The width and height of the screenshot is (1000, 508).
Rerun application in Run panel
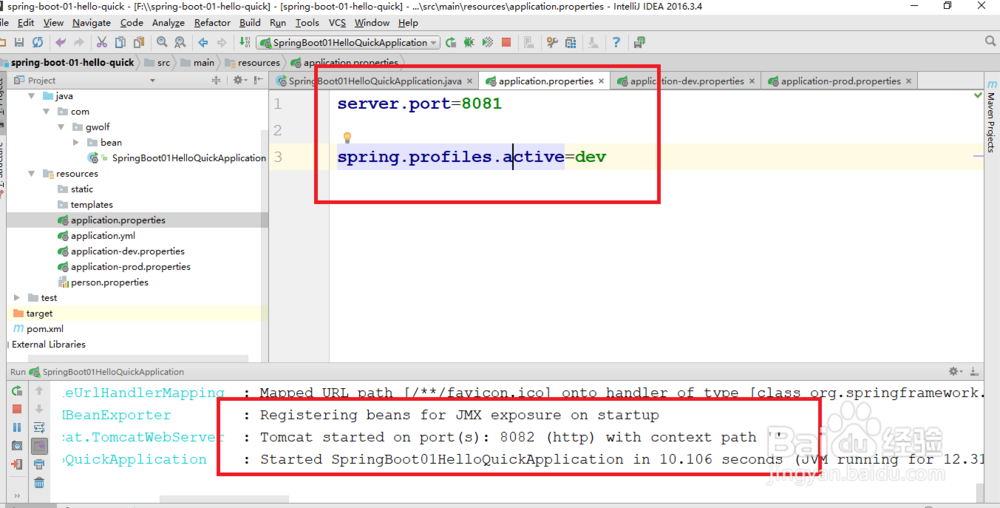(17, 391)
